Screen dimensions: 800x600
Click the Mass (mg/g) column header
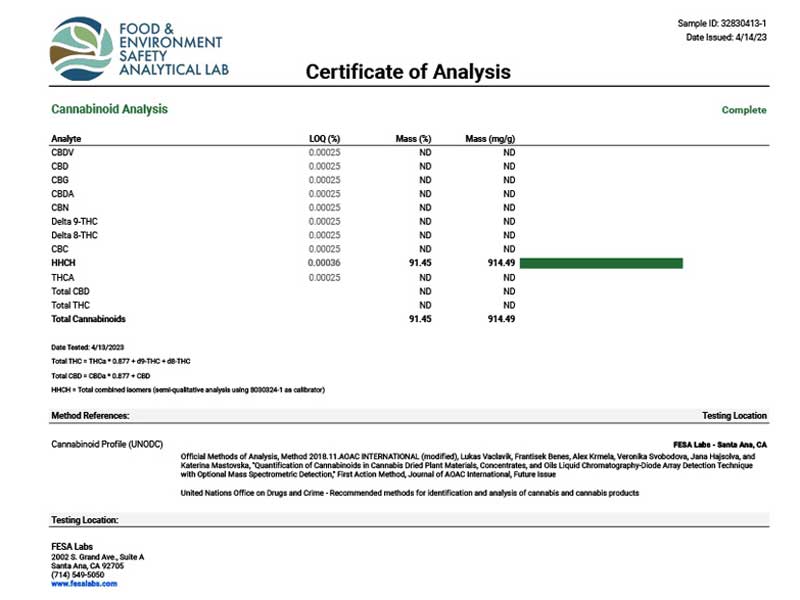tap(490, 138)
